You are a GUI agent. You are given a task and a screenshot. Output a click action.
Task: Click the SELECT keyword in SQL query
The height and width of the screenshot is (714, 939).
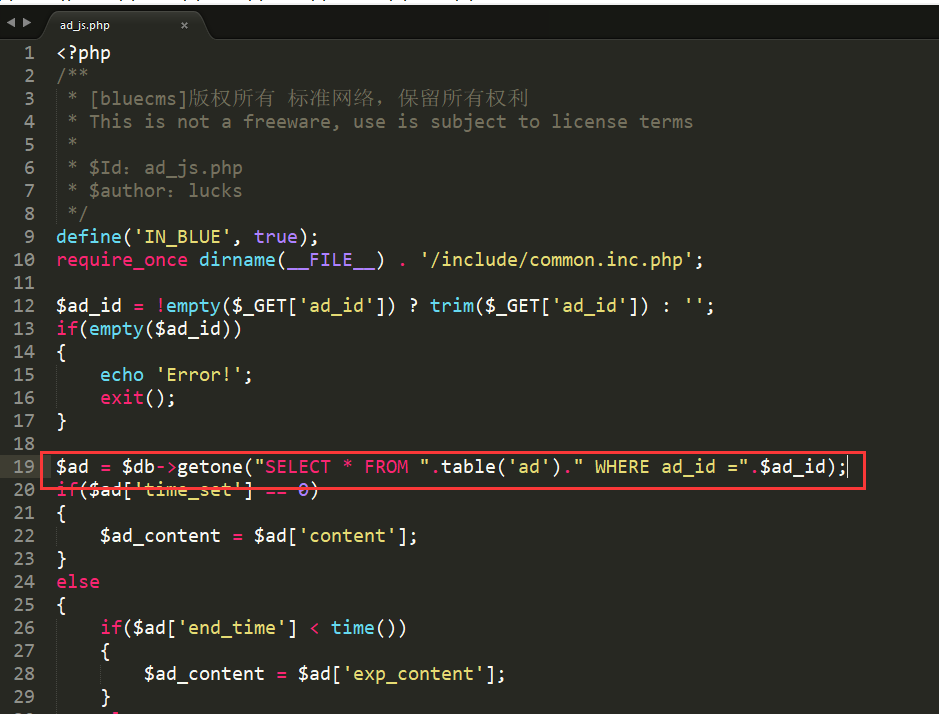tap(298, 467)
